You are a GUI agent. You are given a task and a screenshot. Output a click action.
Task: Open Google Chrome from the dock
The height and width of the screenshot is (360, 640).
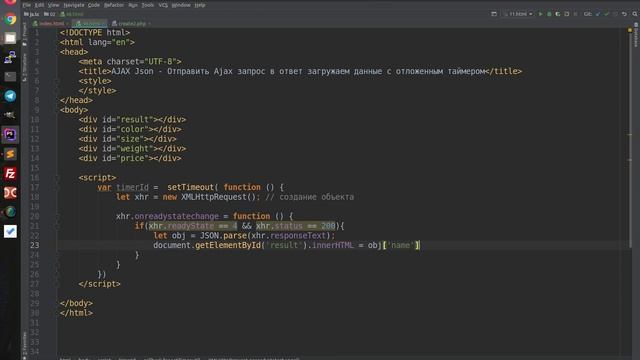10,19
